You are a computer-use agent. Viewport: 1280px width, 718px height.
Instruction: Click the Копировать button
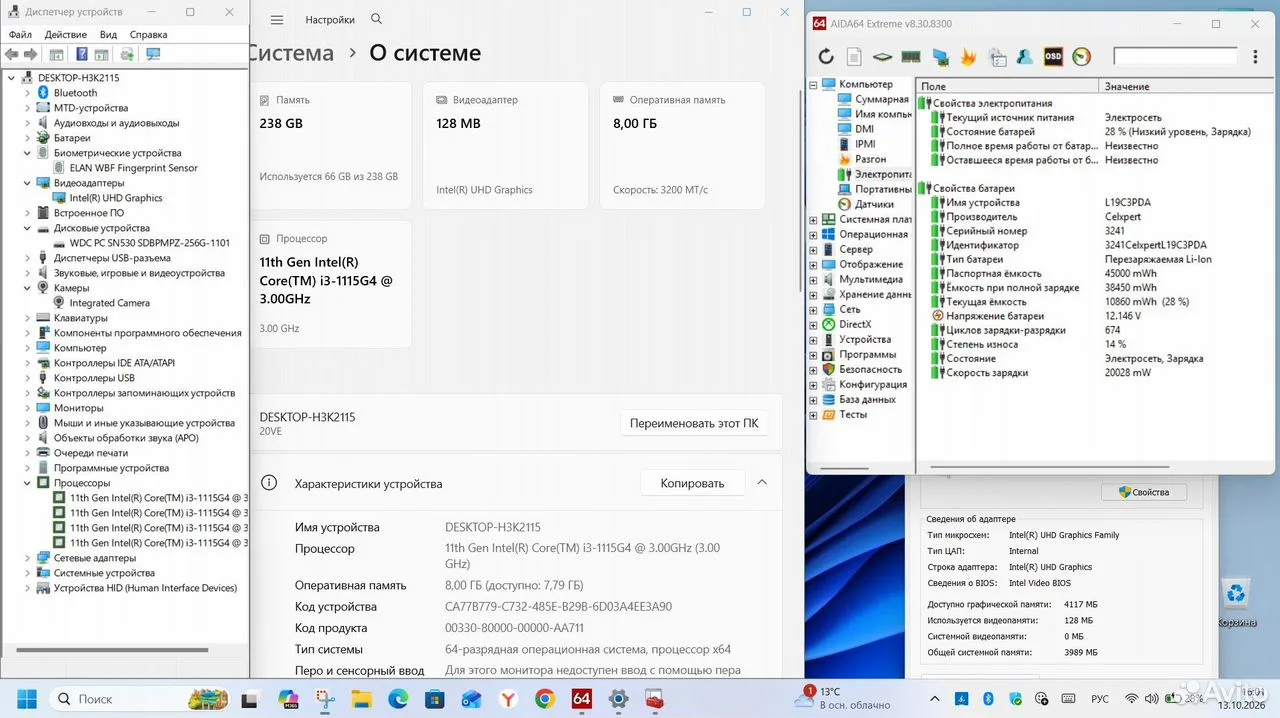point(692,483)
